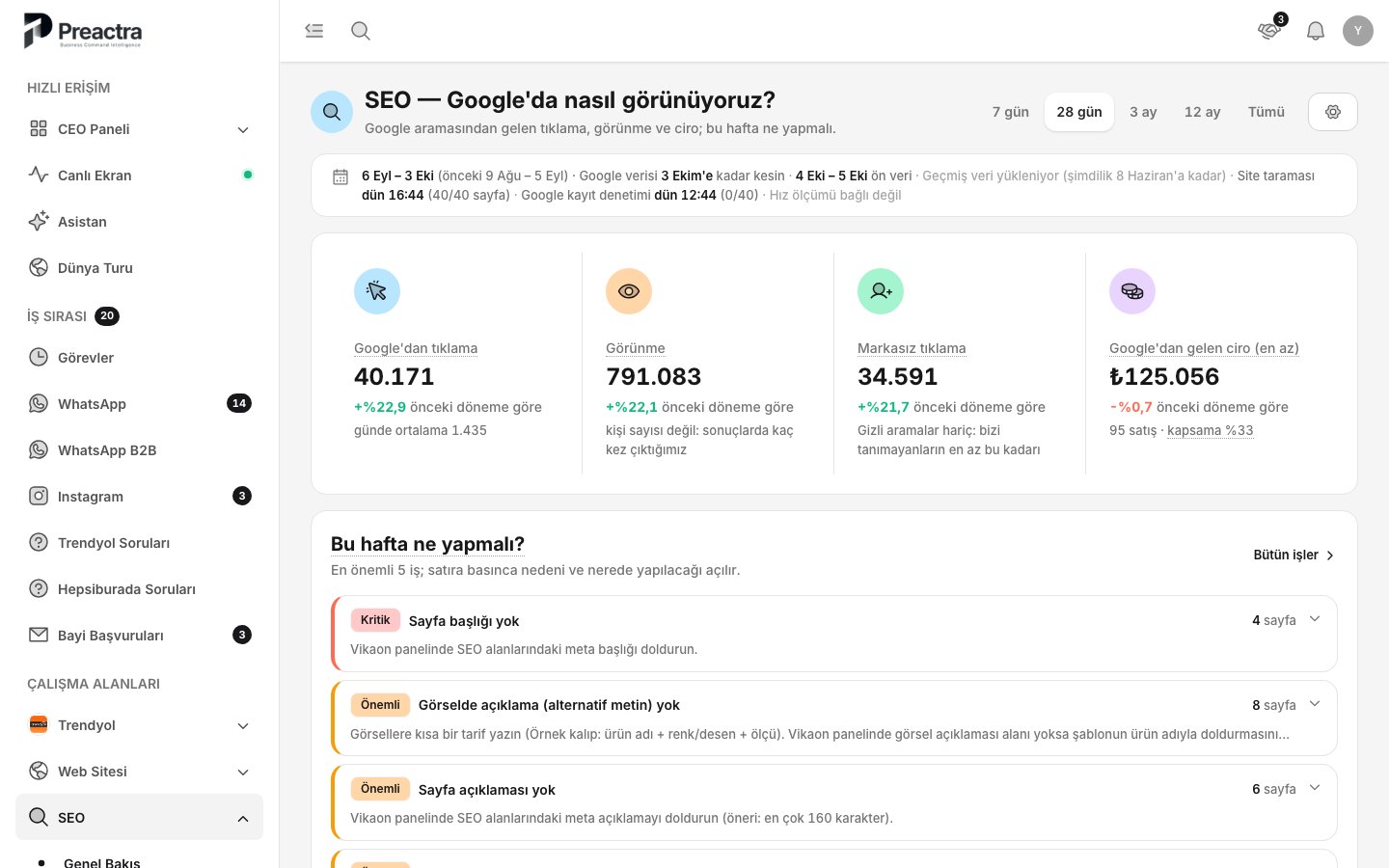Open Instagram in sidebar
Image resolution: width=1389 pixels, height=868 pixels.
pyautogui.click(x=139, y=497)
